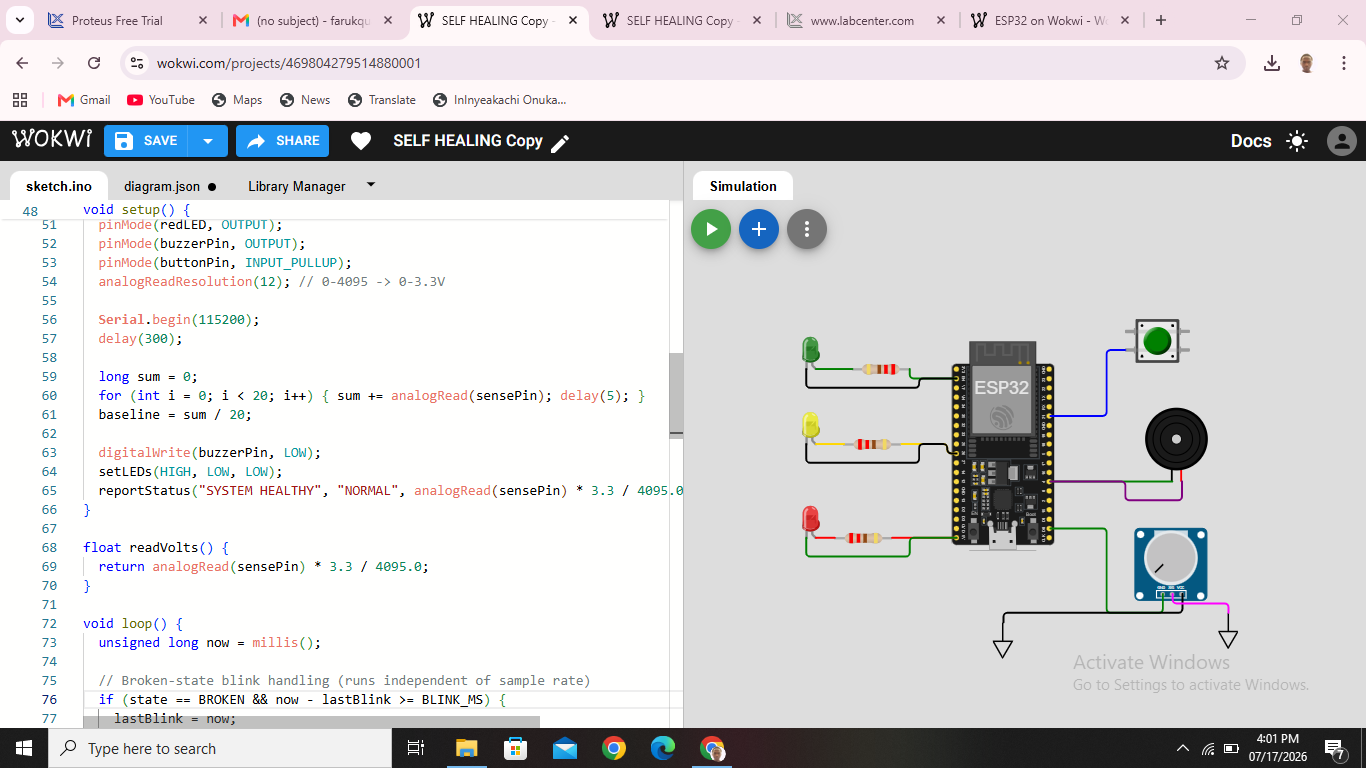
Task: Open the News bookmark
Action: [x=305, y=100]
